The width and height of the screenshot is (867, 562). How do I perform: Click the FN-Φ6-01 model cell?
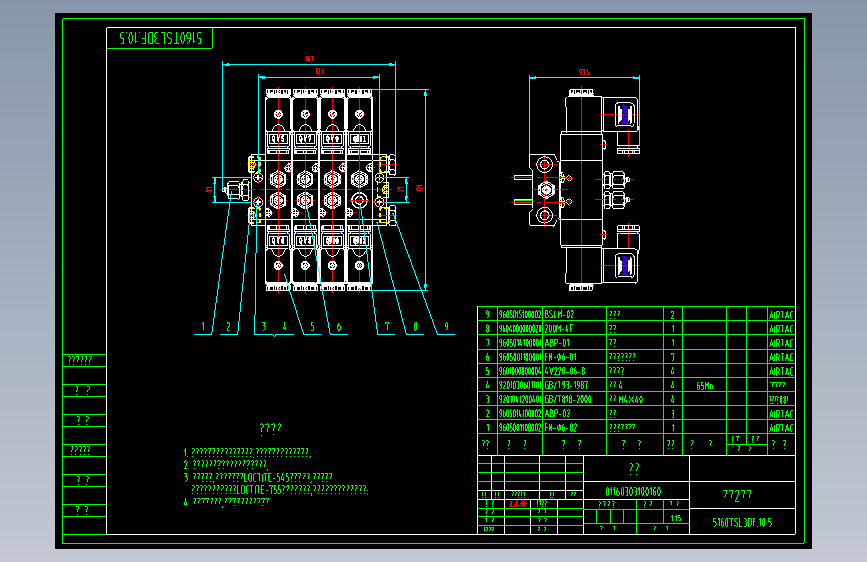point(574,357)
